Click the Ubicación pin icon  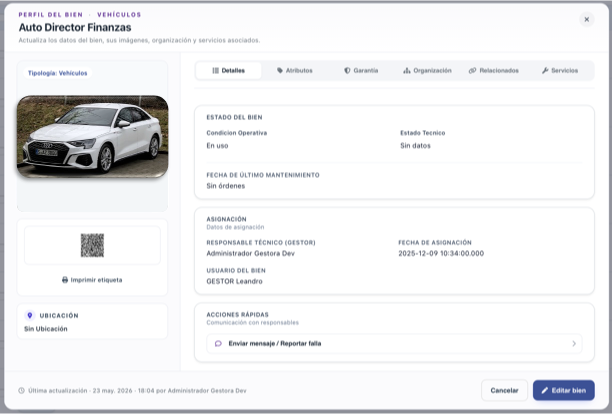(30, 315)
